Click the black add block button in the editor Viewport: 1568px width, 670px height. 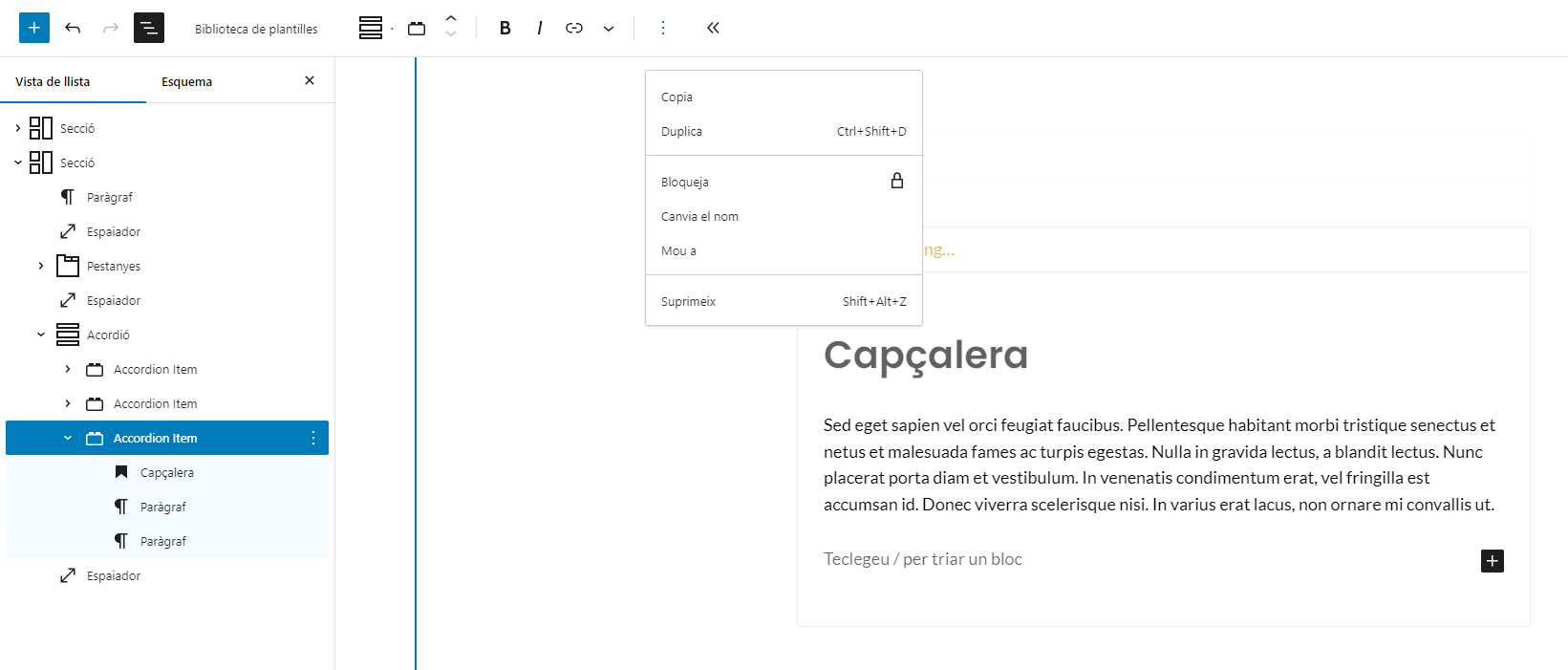1492,561
